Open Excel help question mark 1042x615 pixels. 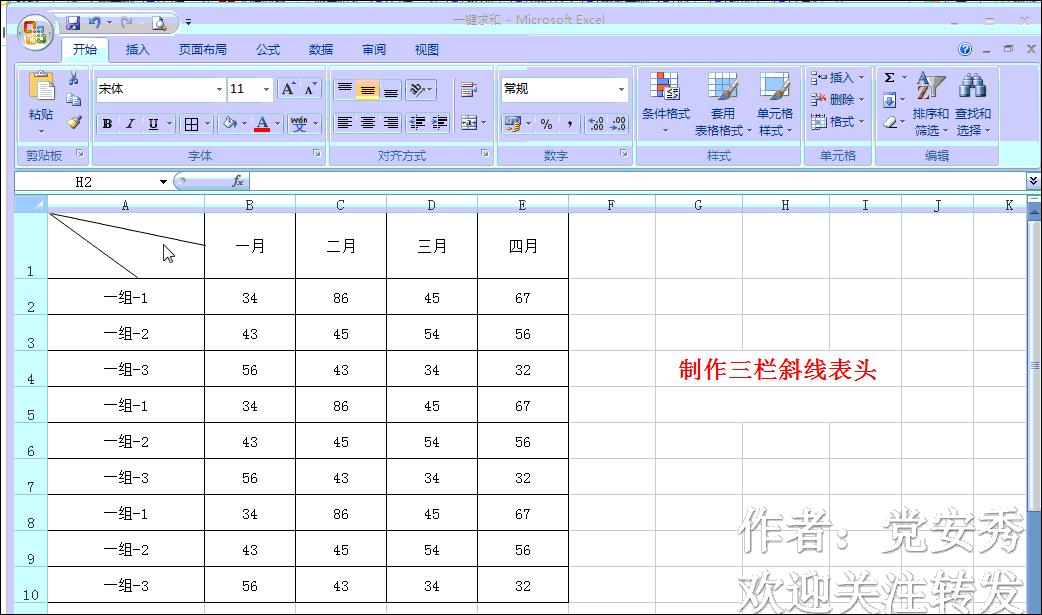pyautogui.click(x=965, y=49)
